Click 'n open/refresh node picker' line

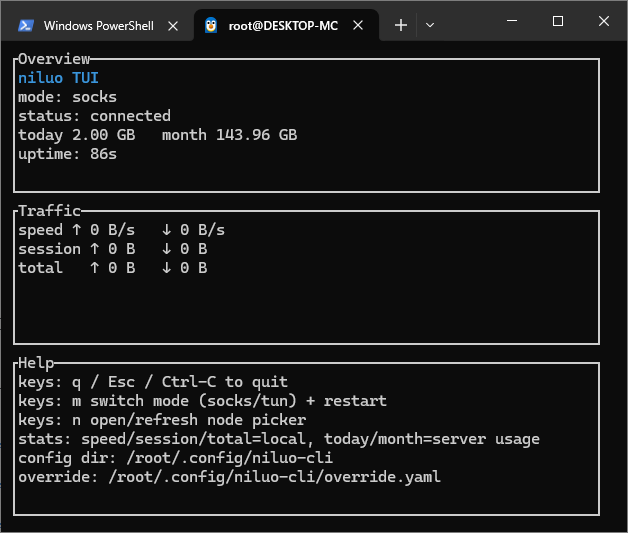tap(162, 420)
